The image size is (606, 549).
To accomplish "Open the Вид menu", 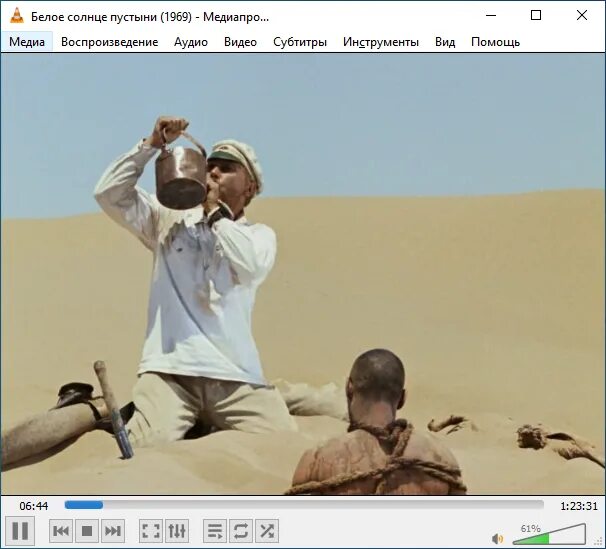I will pyautogui.click(x=445, y=42).
